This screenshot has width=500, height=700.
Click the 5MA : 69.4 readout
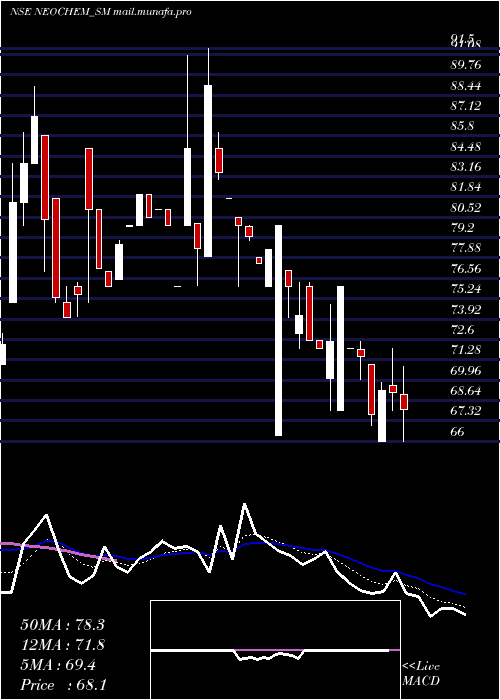[x=58, y=665]
